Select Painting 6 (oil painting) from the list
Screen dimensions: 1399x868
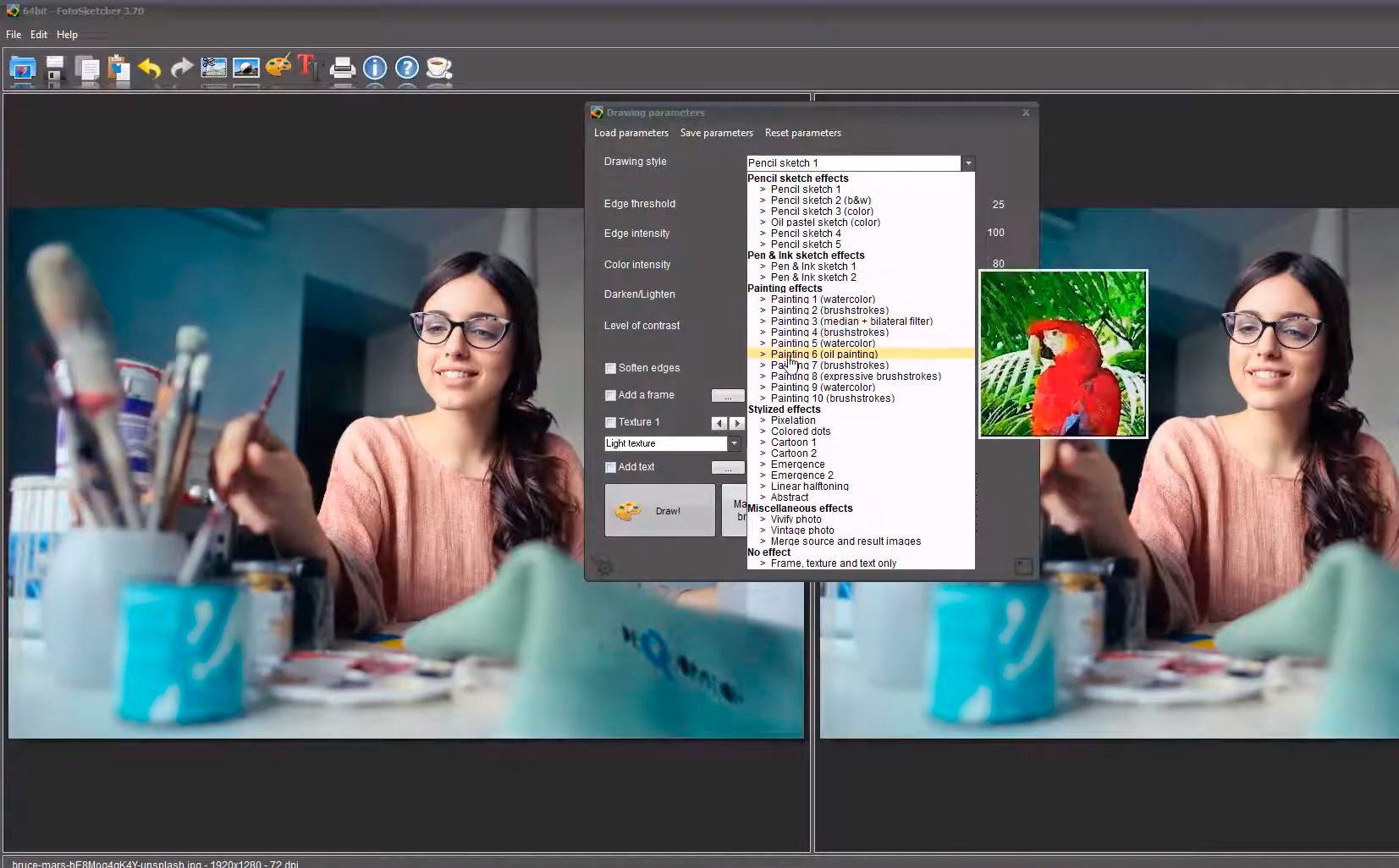tap(823, 354)
